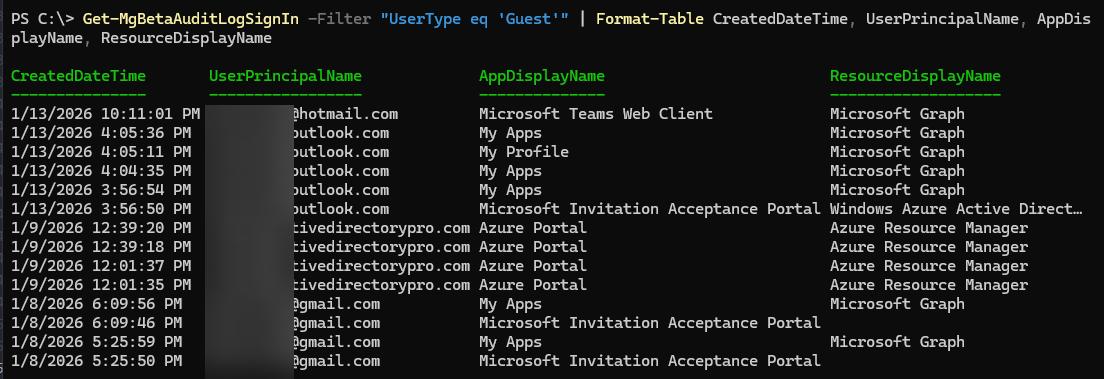Click timestamp 1/13/2026 10:11:01 PM
This screenshot has height=379, width=1104.
[106, 114]
